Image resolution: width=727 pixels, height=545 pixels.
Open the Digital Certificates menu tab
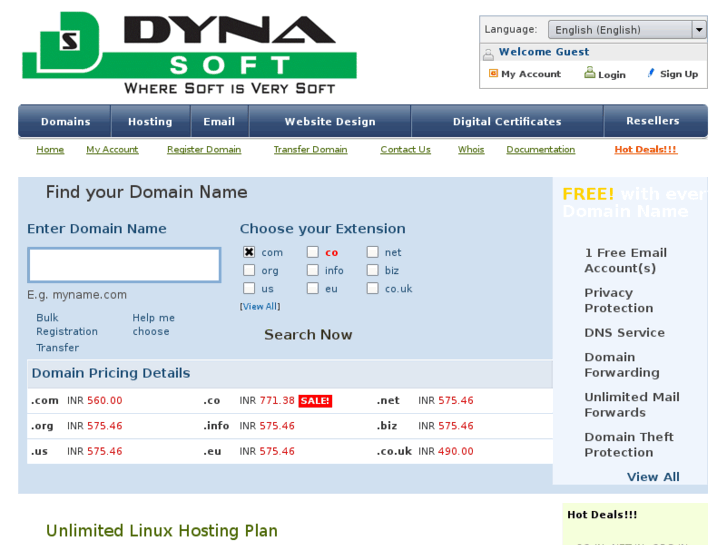(x=507, y=122)
